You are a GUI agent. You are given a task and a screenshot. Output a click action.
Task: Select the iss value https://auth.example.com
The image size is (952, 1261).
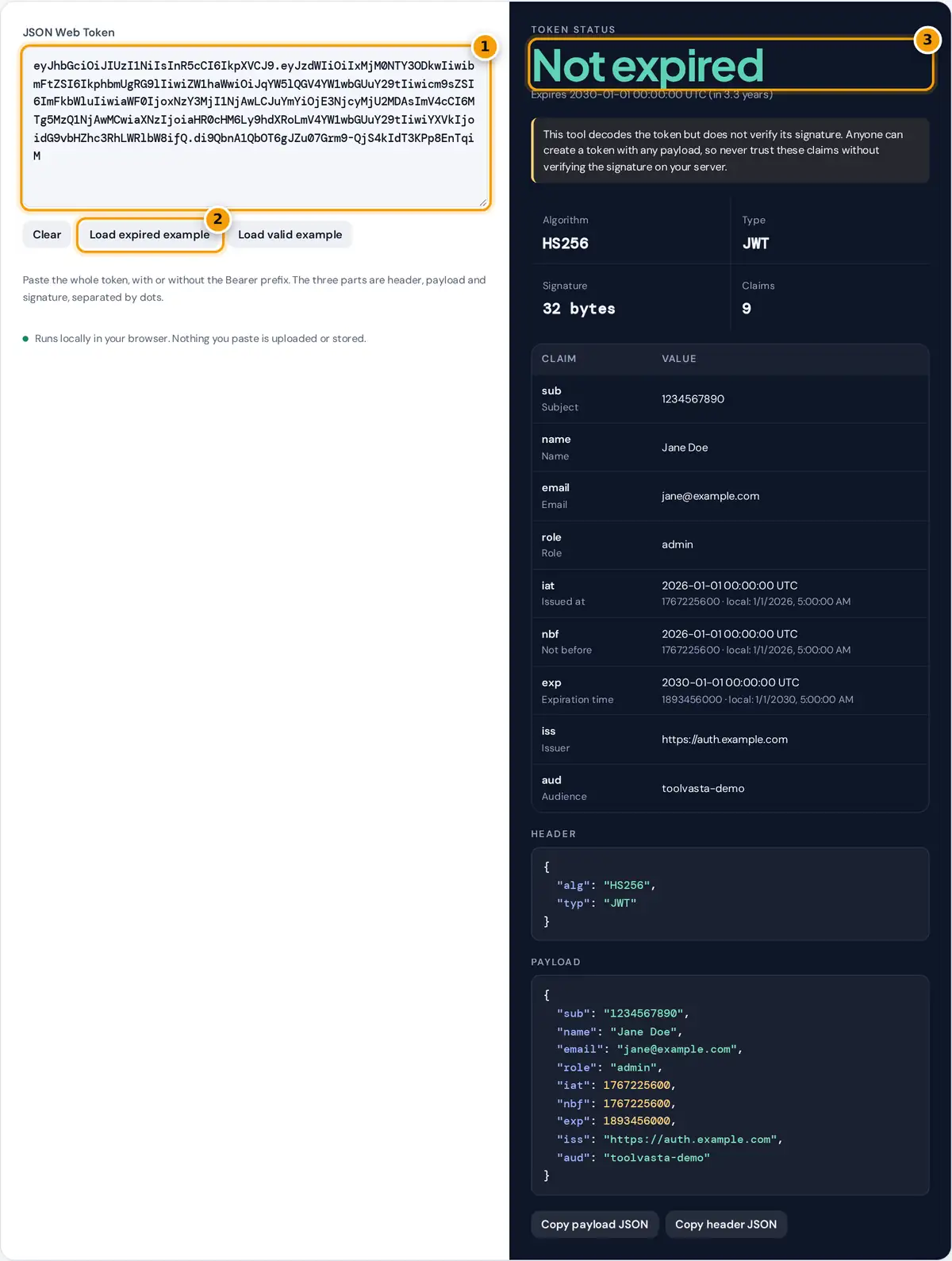coord(724,740)
